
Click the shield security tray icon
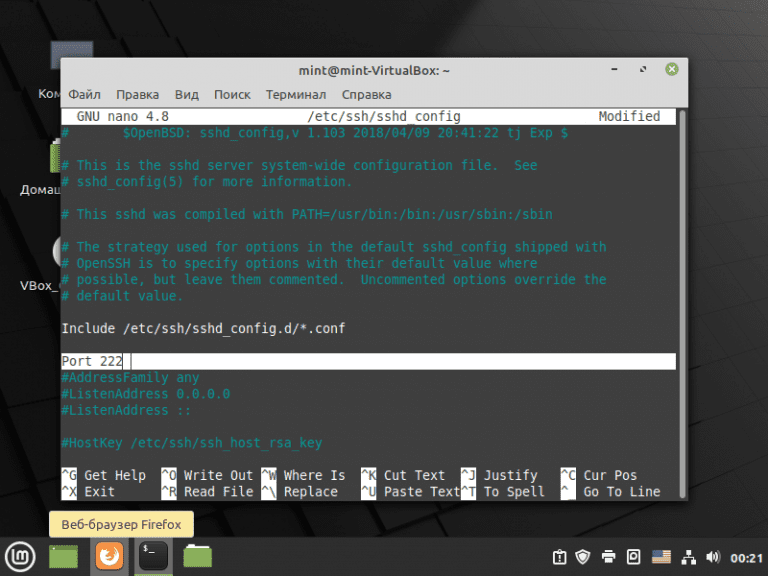[583, 557]
